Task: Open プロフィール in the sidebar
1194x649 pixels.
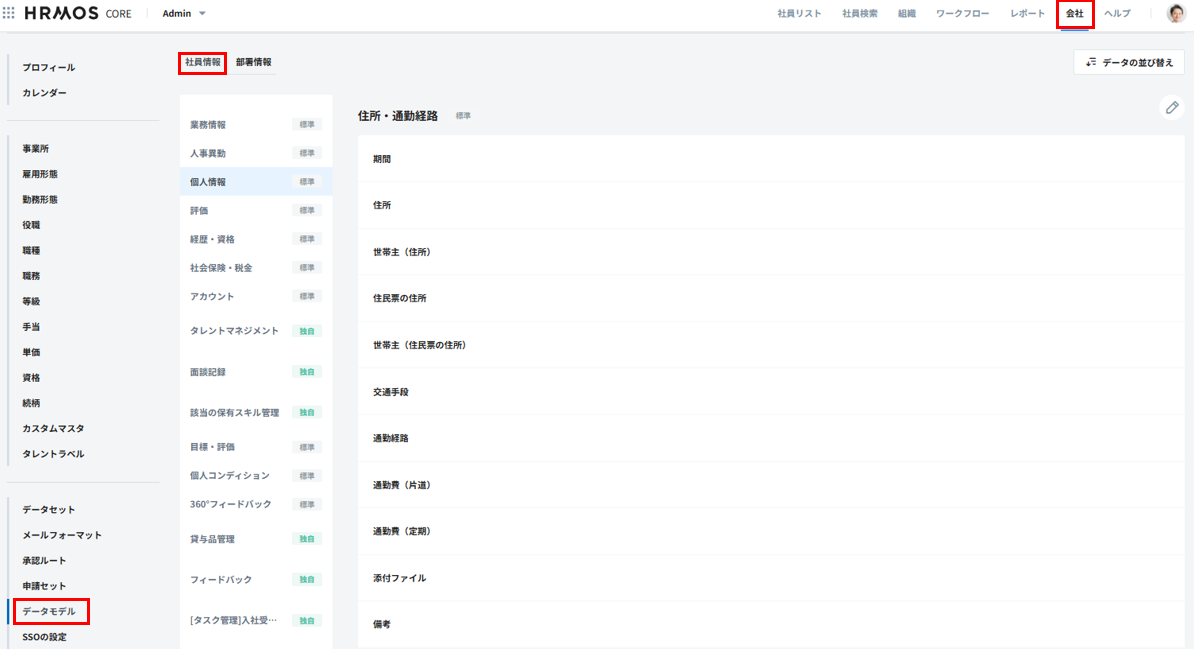Action: tap(49, 68)
